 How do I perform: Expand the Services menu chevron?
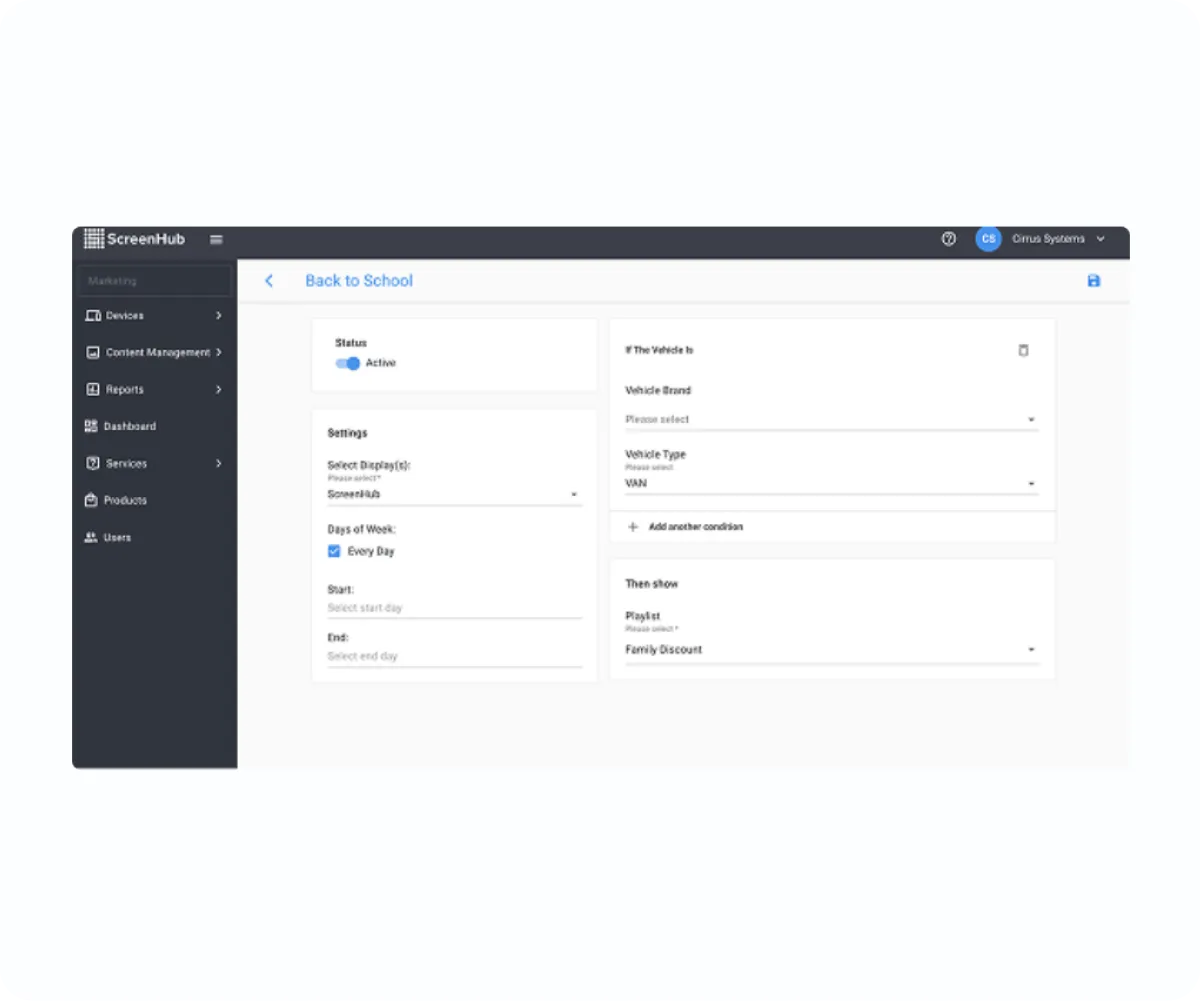point(218,464)
